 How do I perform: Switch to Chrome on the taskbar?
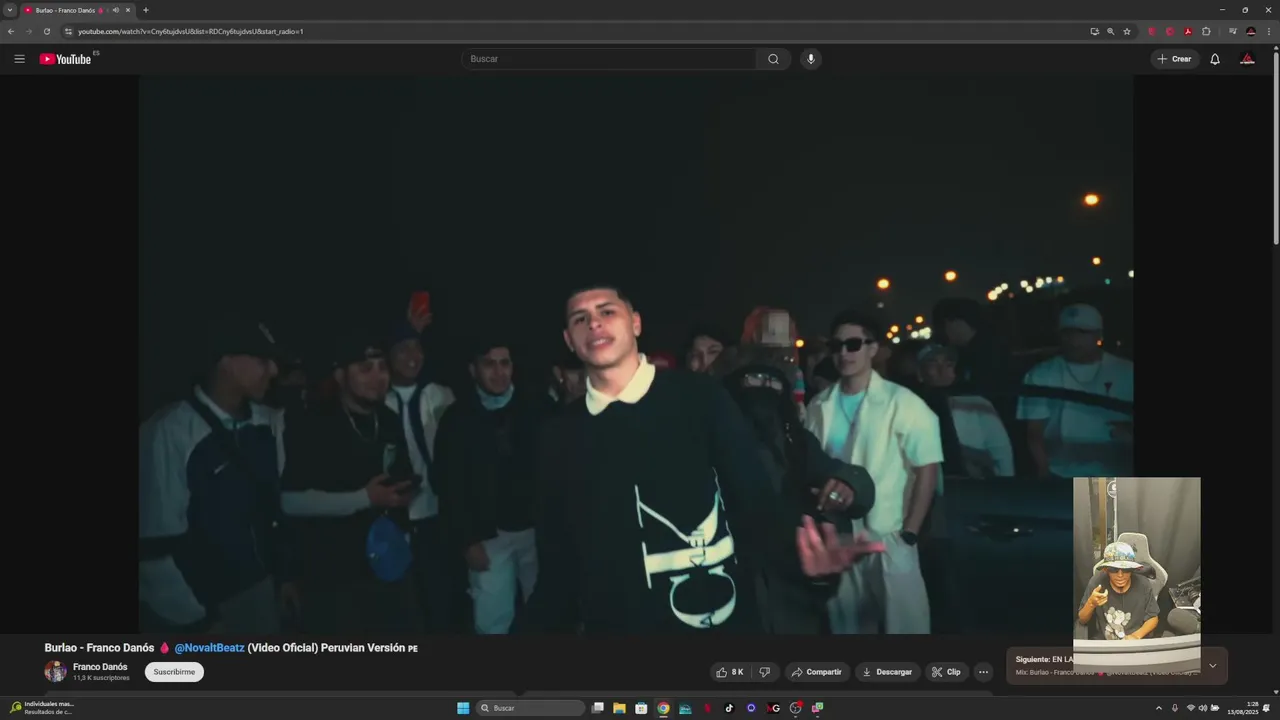coord(663,708)
